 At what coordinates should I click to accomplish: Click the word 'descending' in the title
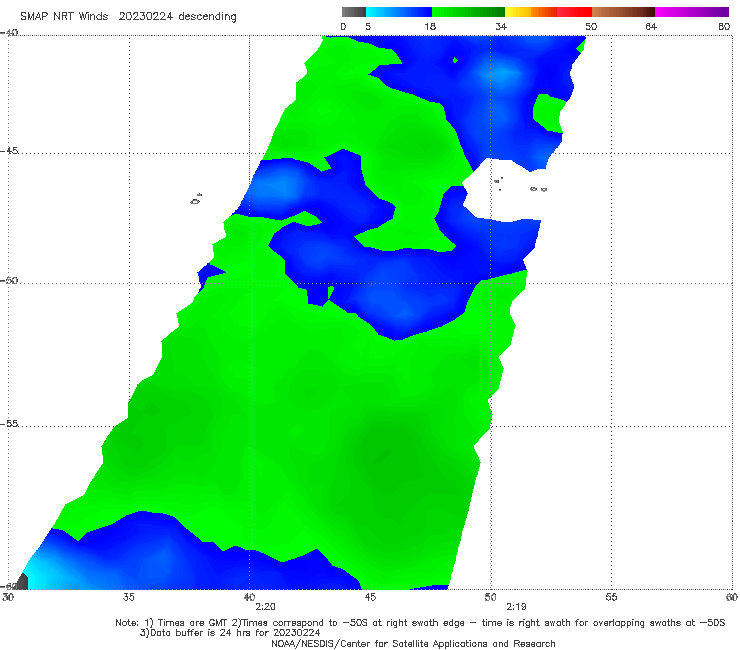pyautogui.click(x=208, y=17)
